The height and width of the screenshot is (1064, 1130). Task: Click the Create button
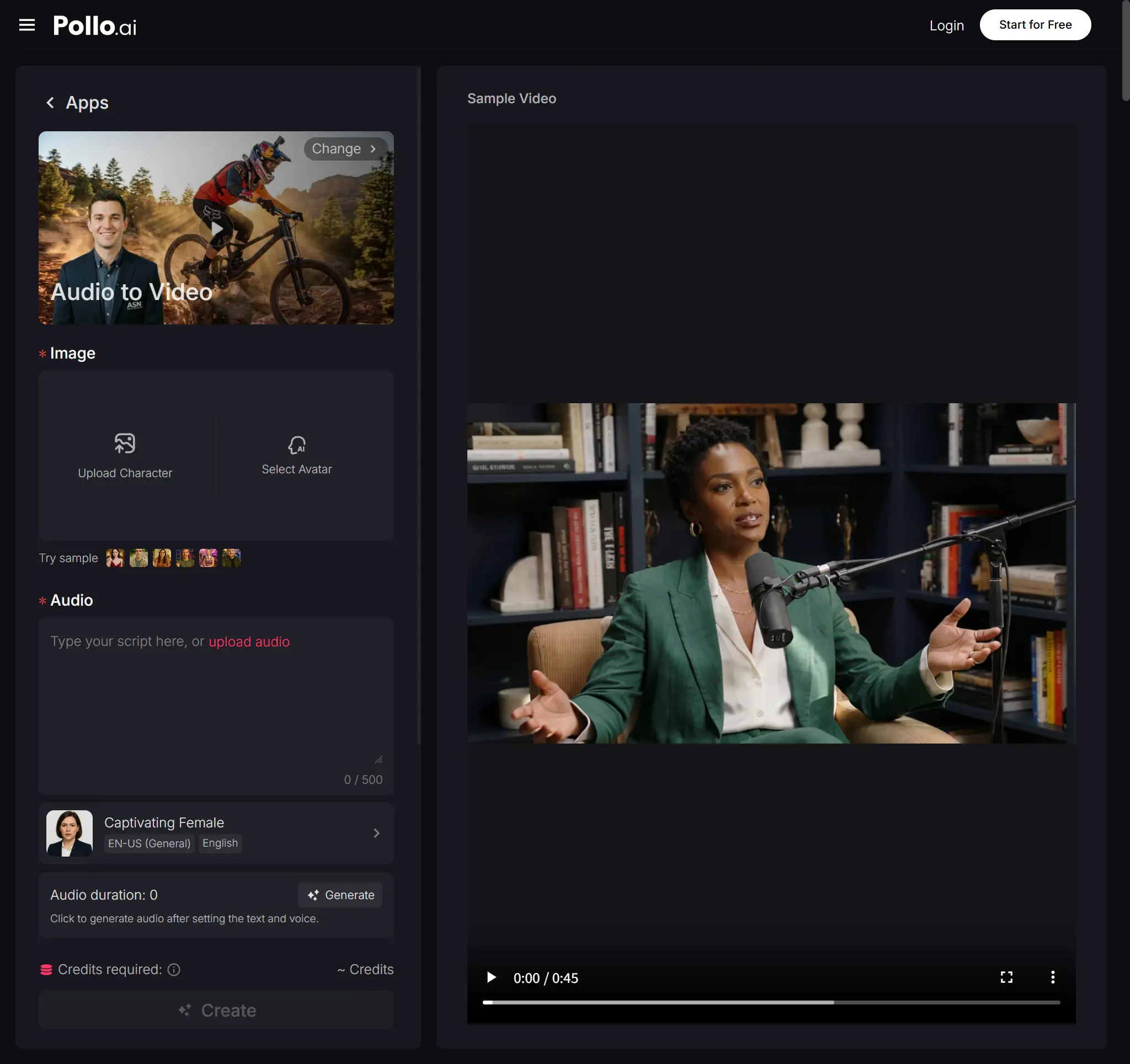[x=216, y=1010]
